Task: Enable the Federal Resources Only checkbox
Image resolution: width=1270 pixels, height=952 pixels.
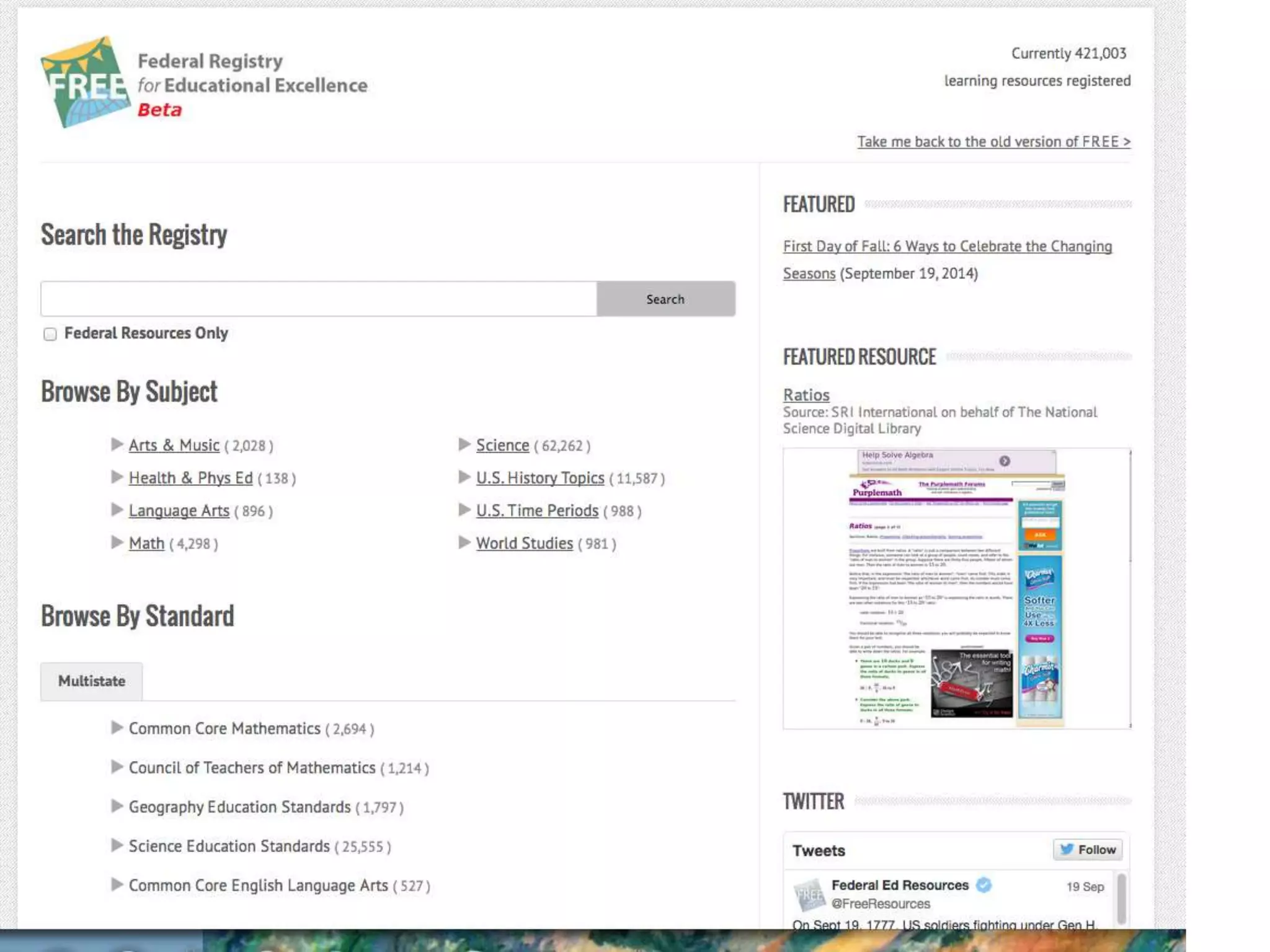Action: coord(50,334)
